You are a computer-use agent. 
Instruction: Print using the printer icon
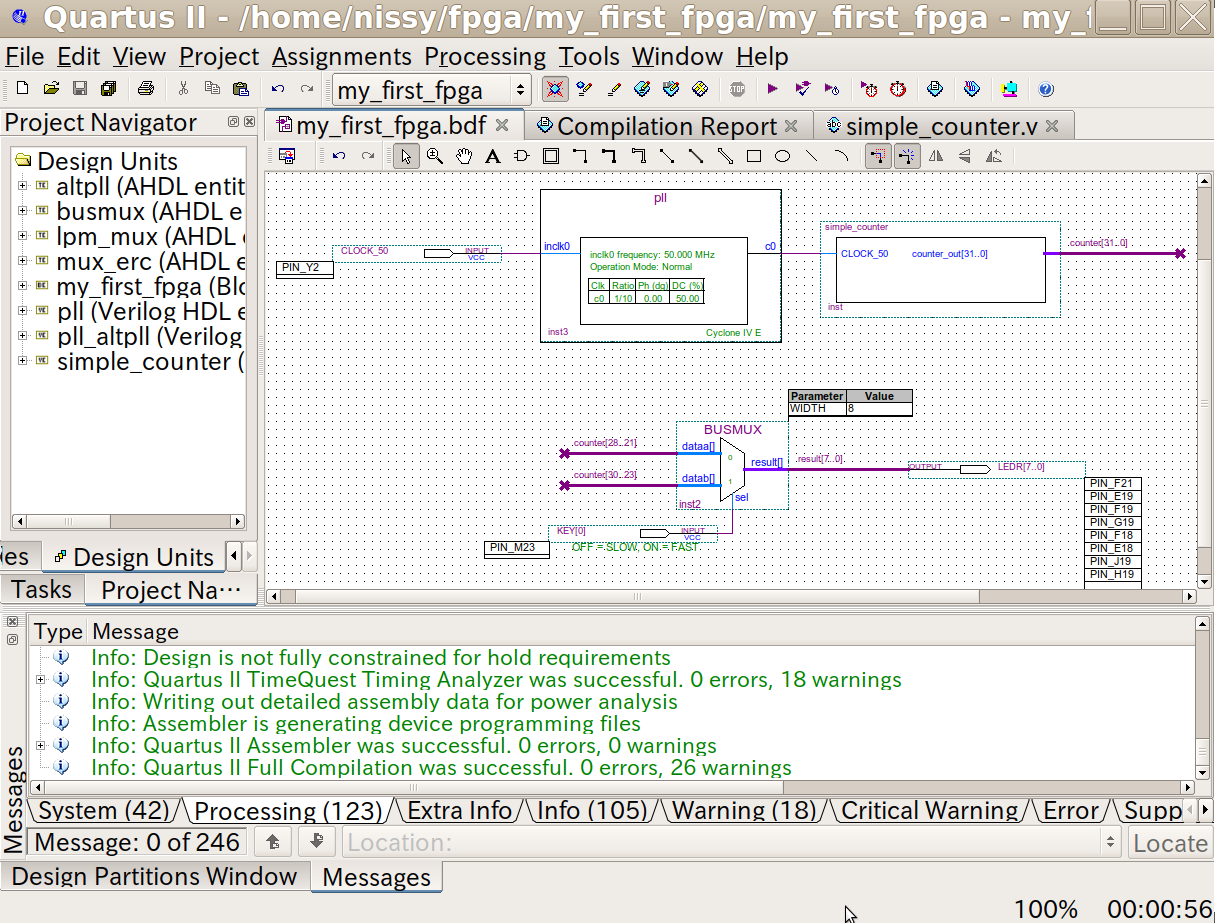[x=146, y=89]
